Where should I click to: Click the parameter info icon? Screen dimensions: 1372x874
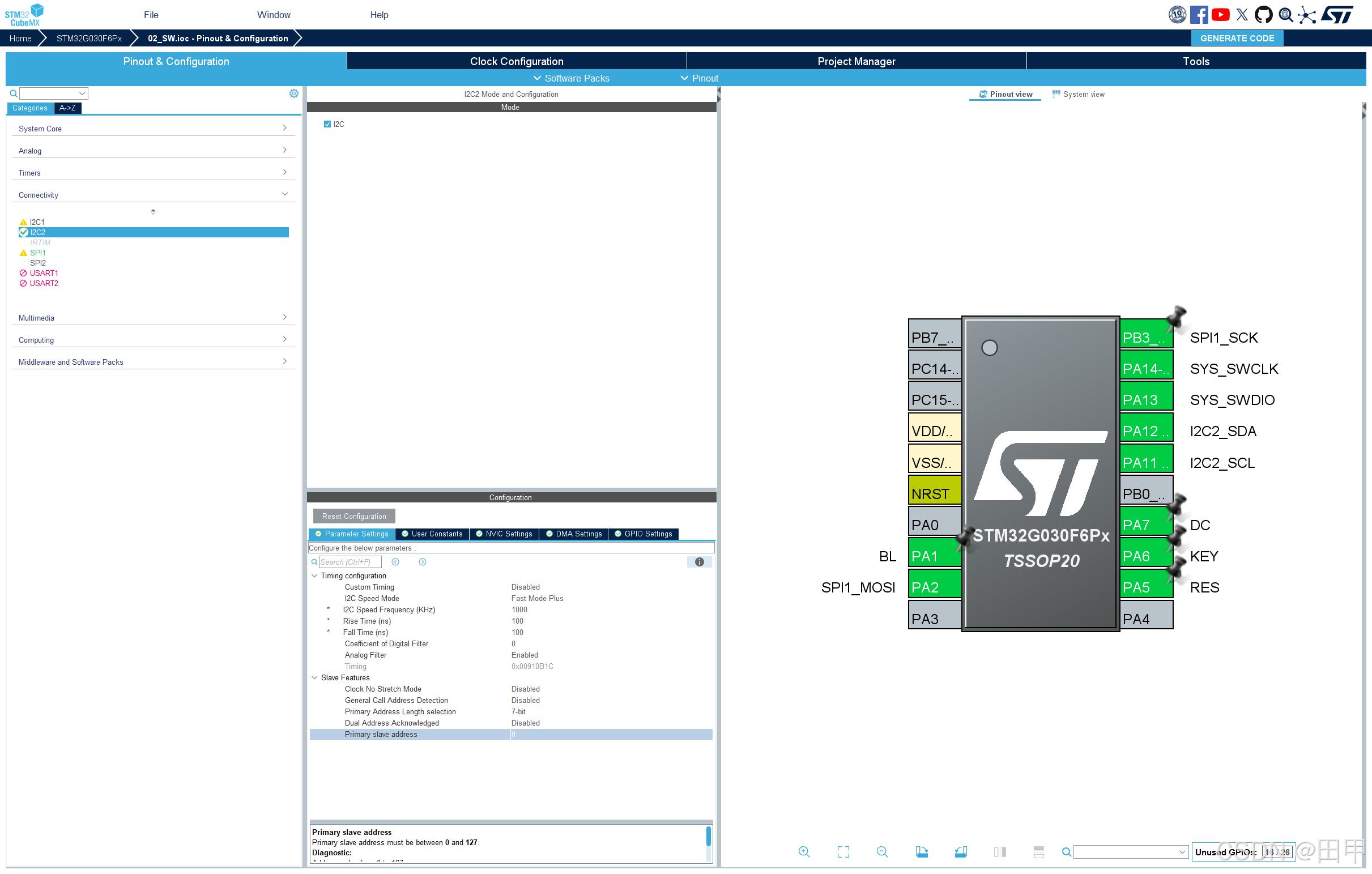(700, 562)
